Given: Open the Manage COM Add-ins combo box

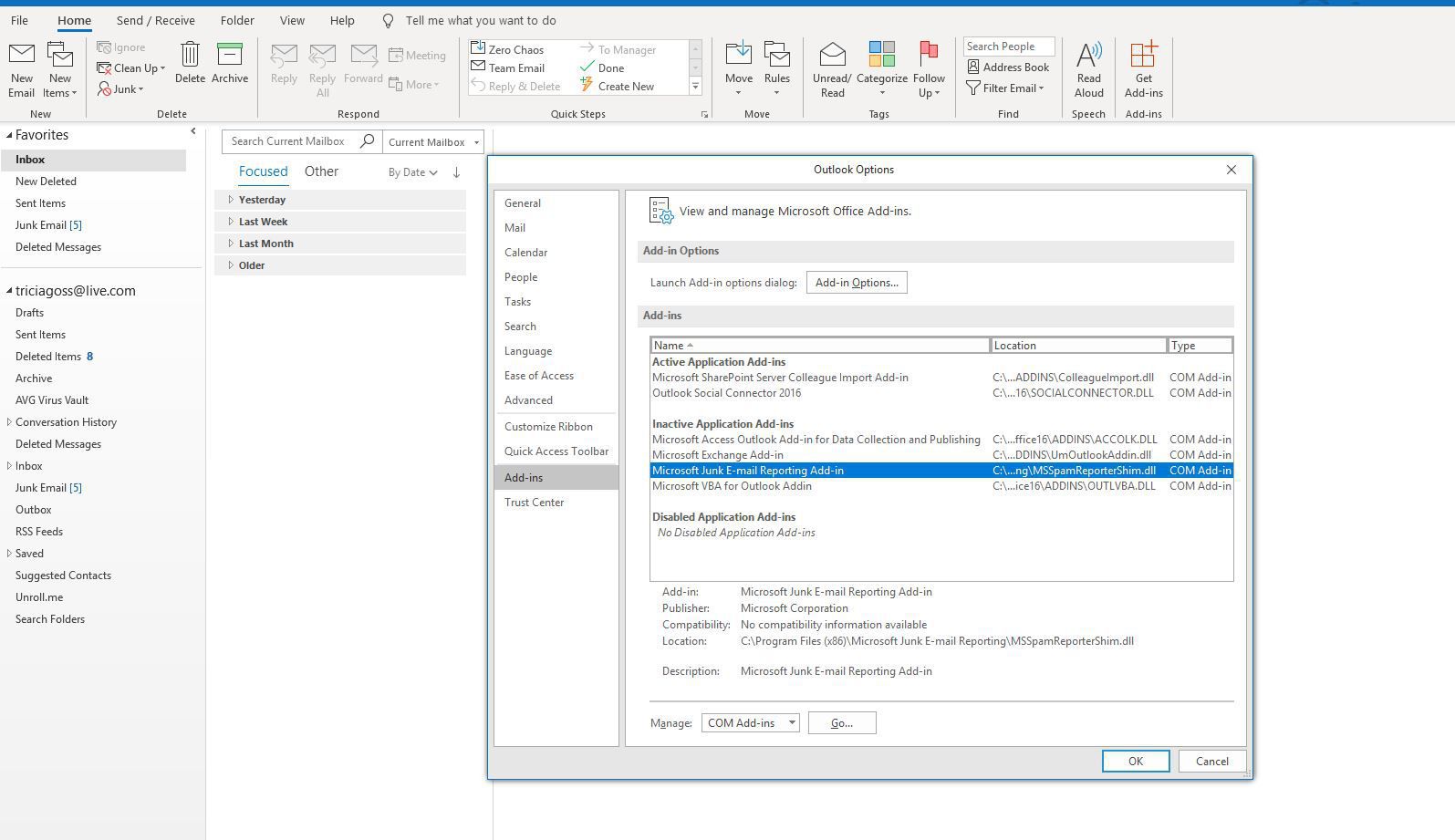Looking at the screenshot, I should [x=750, y=722].
